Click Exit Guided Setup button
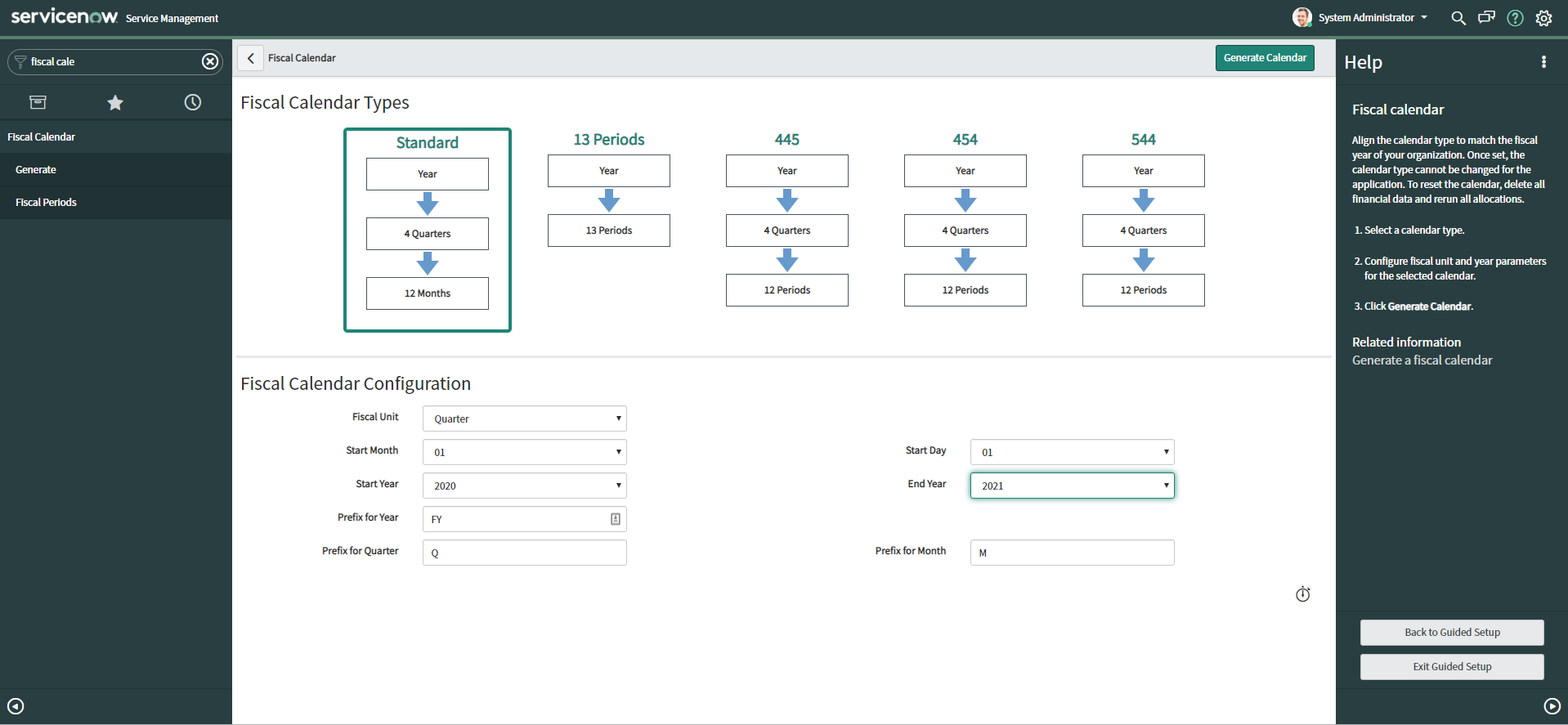The width and height of the screenshot is (1568, 725). (1452, 667)
